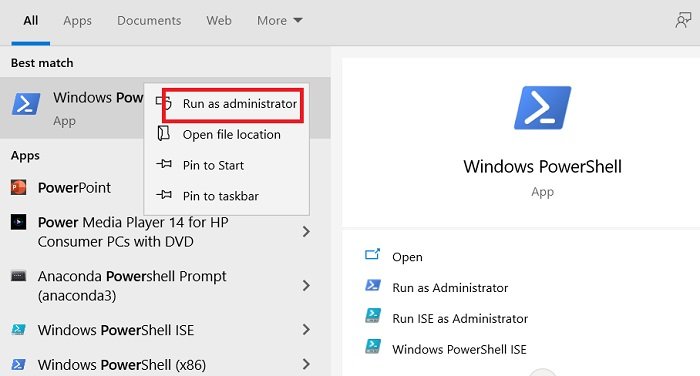This screenshot has height=376, width=700.
Task: Click the Run as Administrator icon in details pane
Action: 373,285
